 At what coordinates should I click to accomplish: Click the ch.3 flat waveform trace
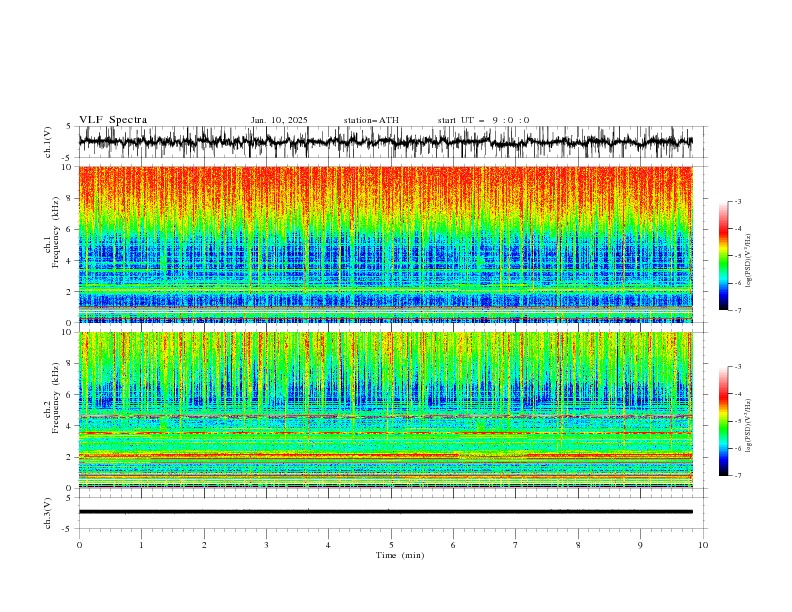pyautogui.click(x=385, y=512)
